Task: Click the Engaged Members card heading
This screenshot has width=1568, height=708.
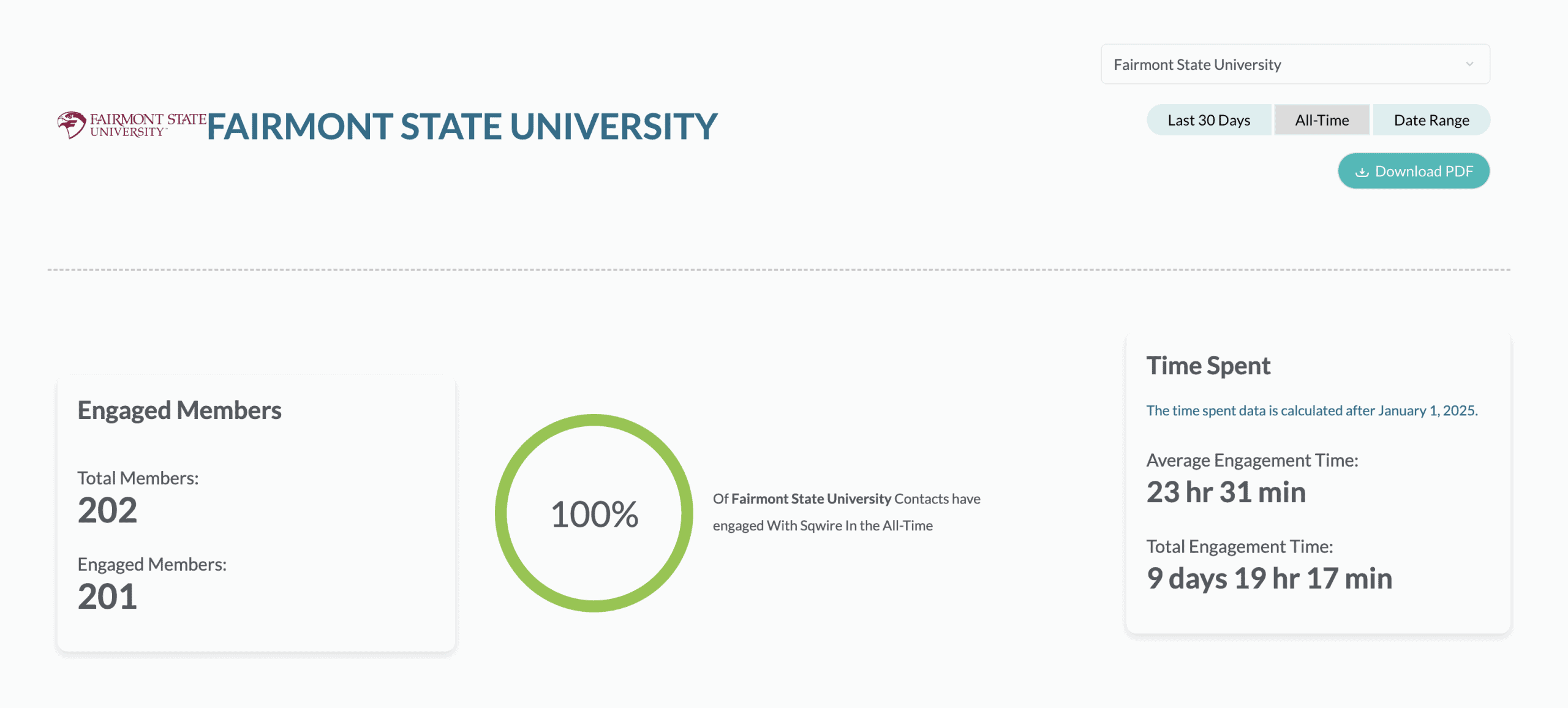Action: (179, 410)
